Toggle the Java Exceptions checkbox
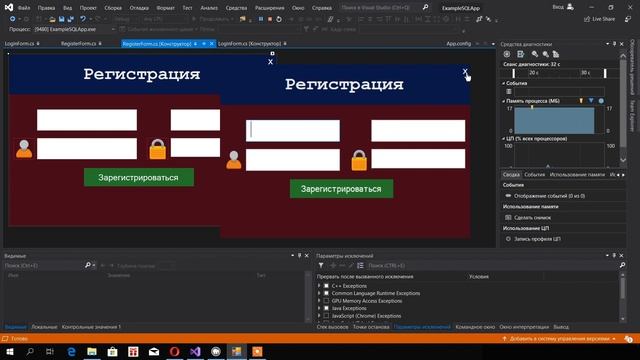This screenshot has width=640, height=360. 326,308
